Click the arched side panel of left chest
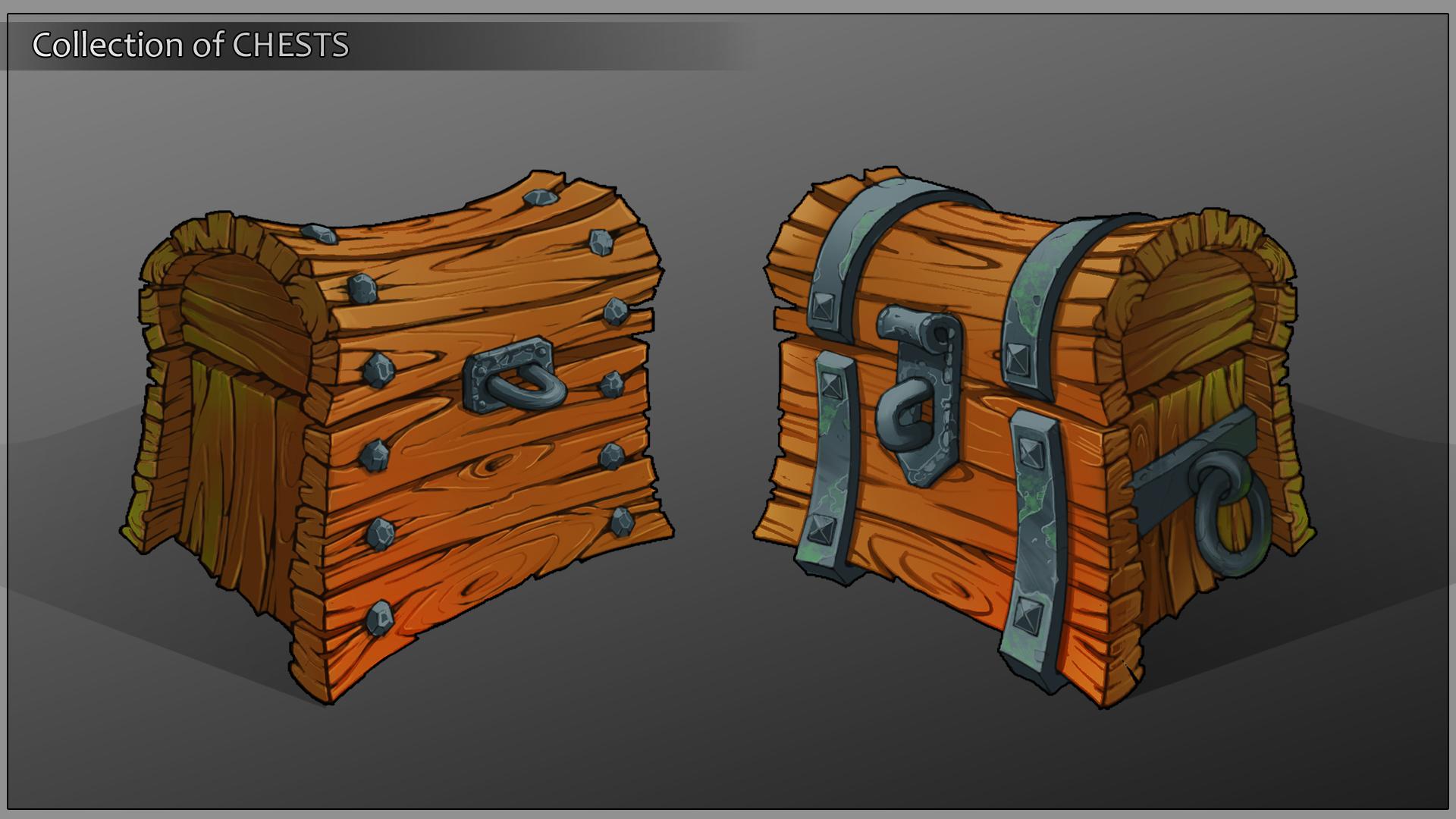Viewport: 1456px width, 819px height. pyautogui.click(x=237, y=296)
